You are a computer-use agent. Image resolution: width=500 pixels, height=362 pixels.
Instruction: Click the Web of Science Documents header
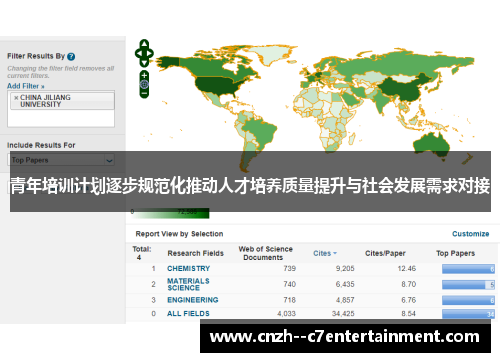(265, 253)
